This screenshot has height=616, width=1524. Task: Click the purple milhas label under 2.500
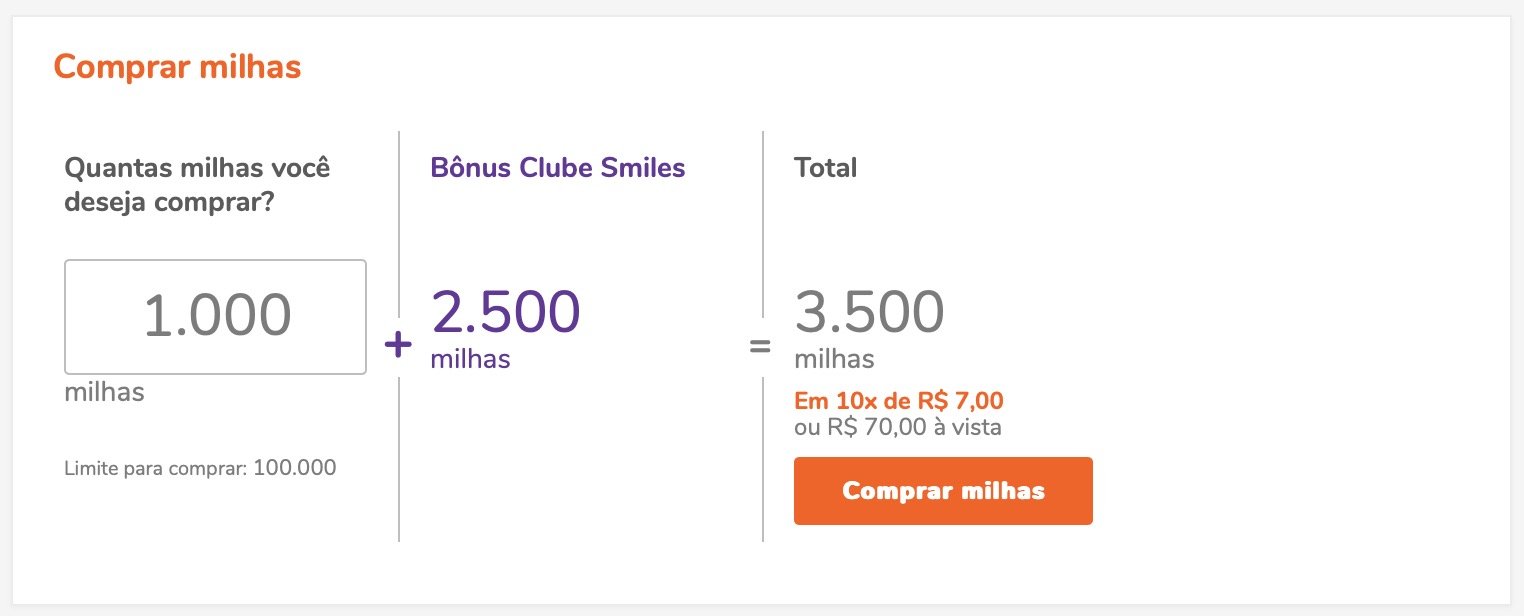coord(470,358)
